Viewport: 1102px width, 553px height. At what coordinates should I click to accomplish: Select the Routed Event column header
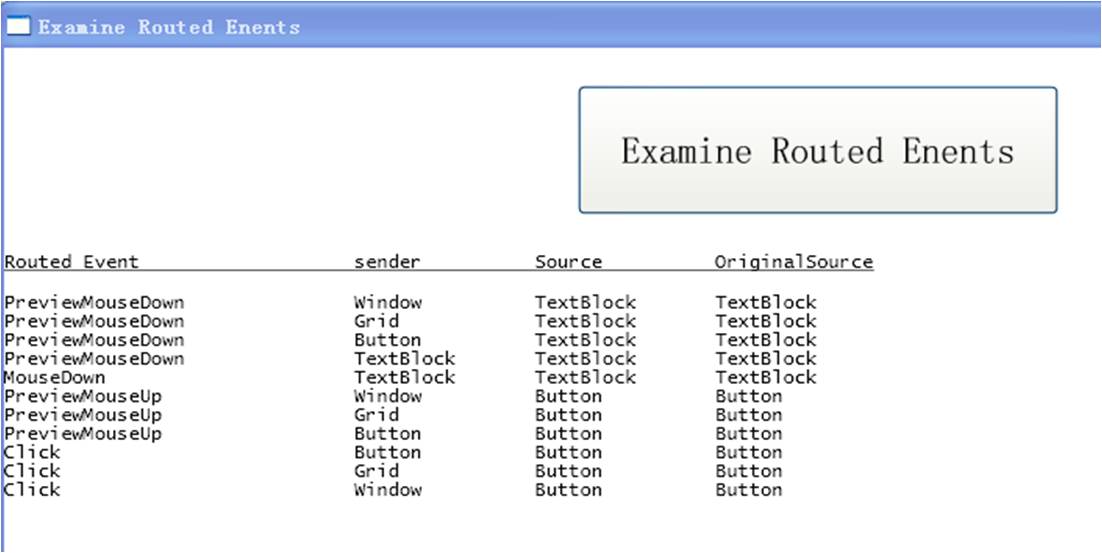click(71, 262)
